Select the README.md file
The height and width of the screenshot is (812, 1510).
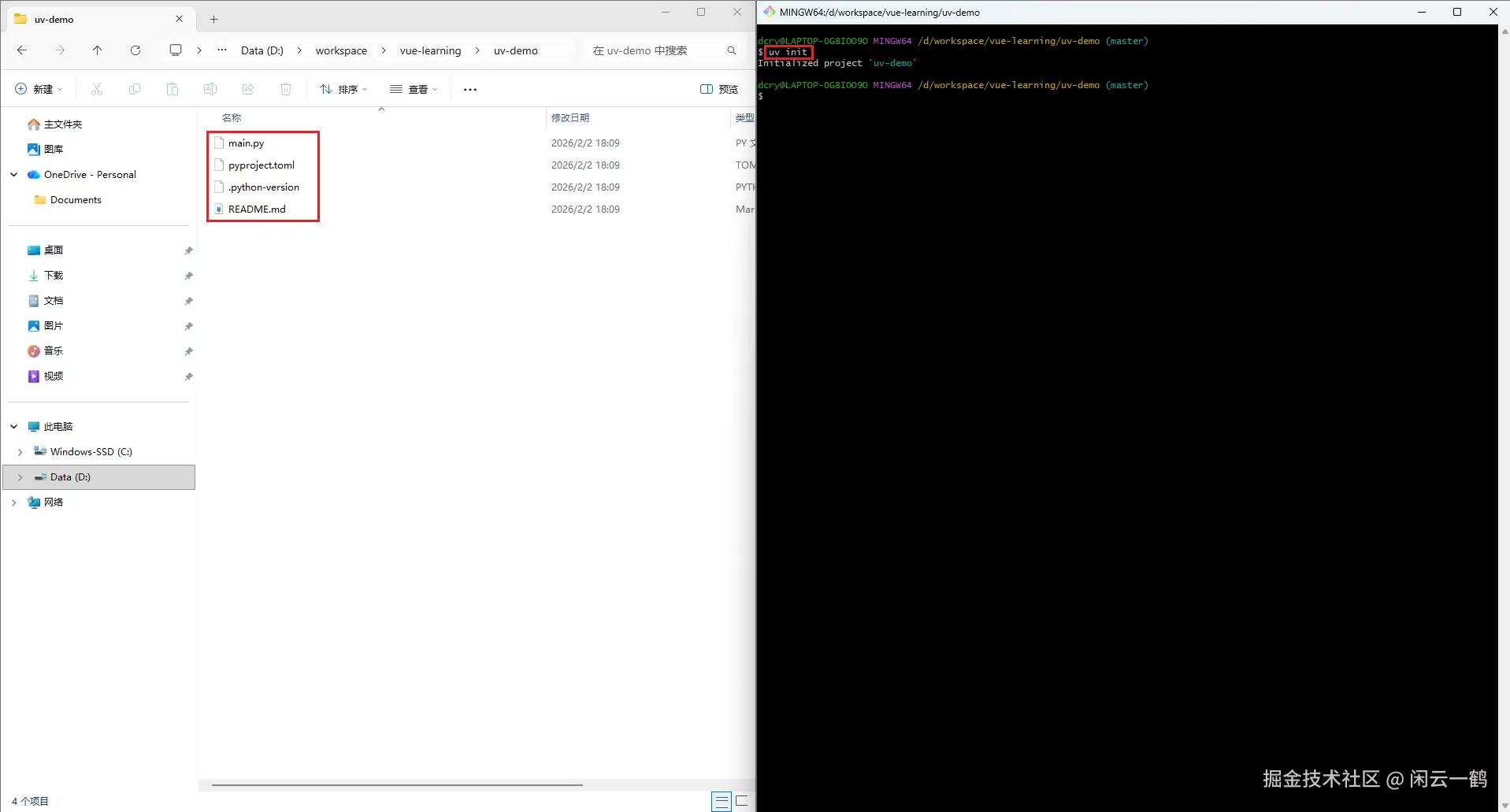coord(257,209)
